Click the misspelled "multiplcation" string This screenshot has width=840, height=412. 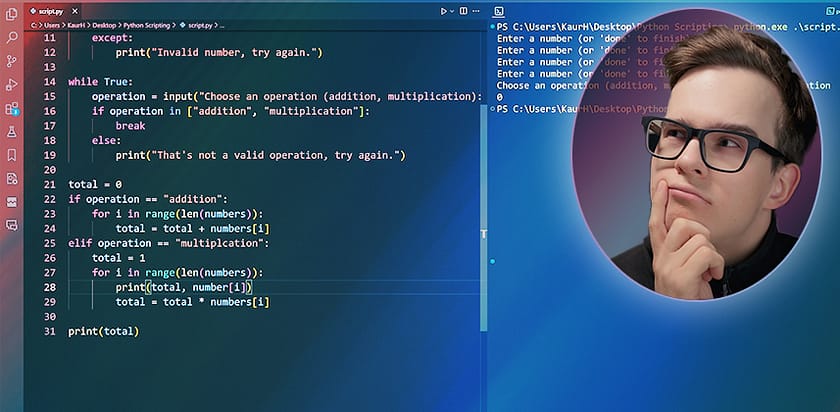pos(222,243)
